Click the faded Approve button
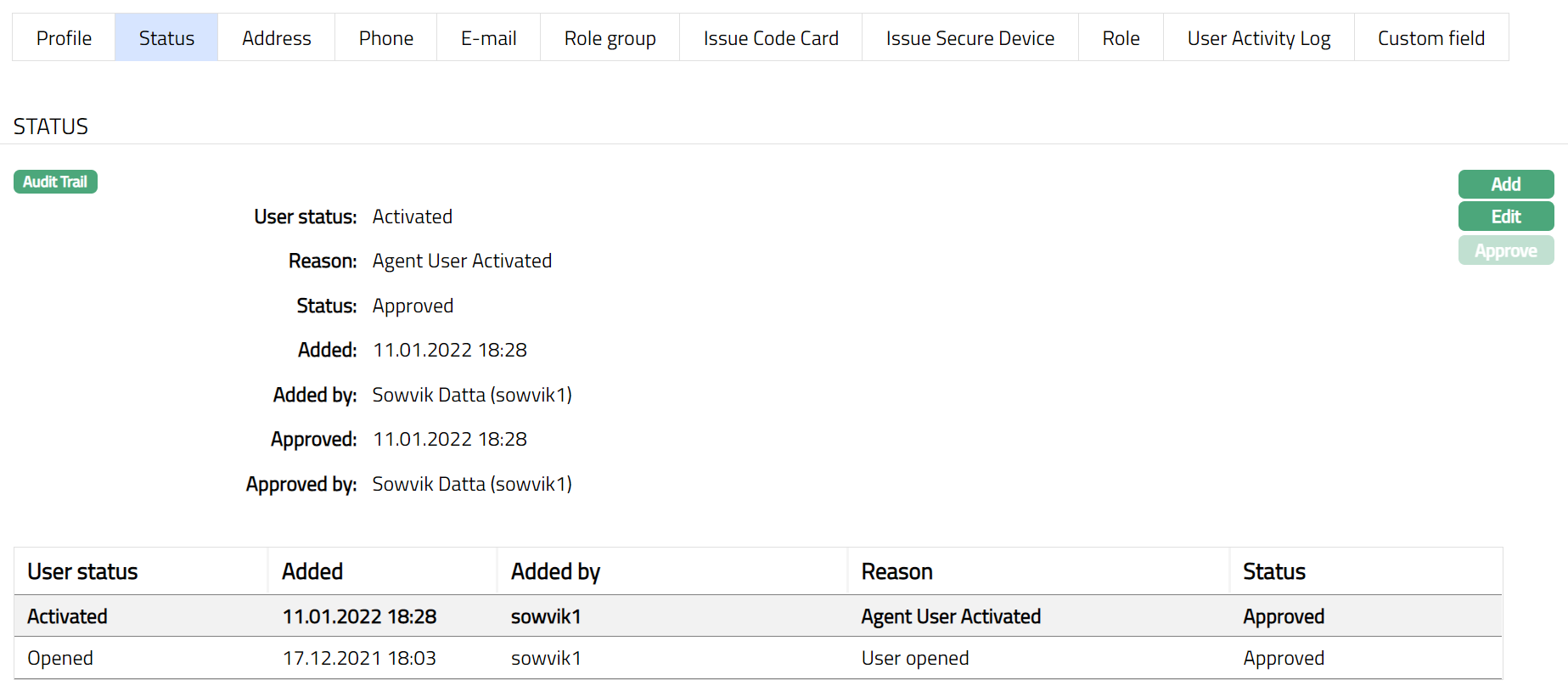The height and width of the screenshot is (697, 1568). pyautogui.click(x=1505, y=250)
